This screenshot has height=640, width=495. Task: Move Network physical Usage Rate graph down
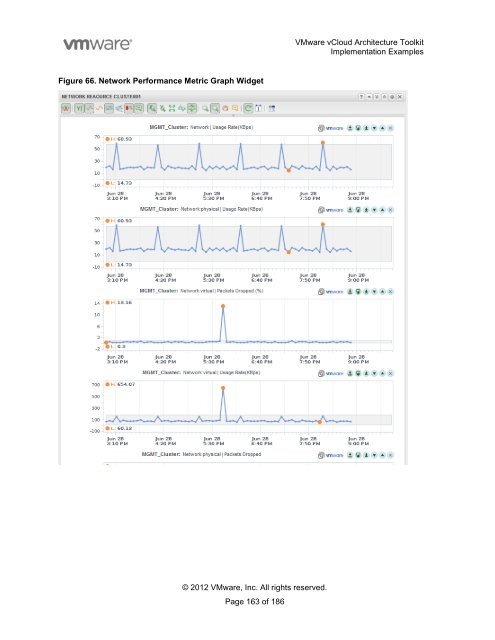374,210
